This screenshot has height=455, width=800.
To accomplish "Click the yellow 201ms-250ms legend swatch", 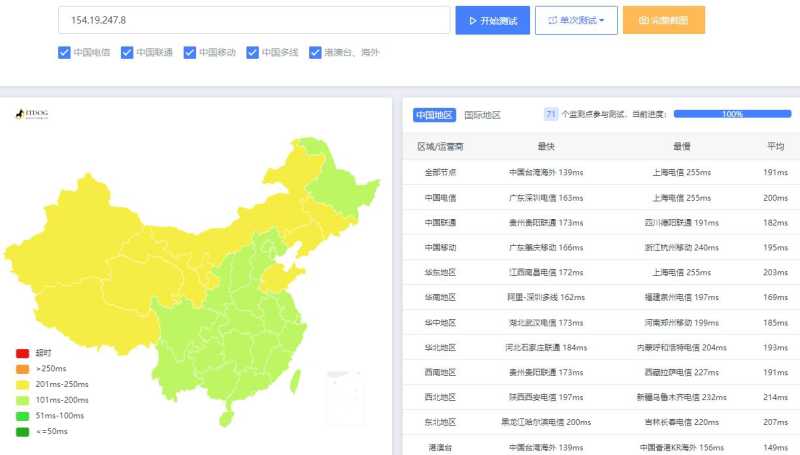I will [x=22, y=385].
